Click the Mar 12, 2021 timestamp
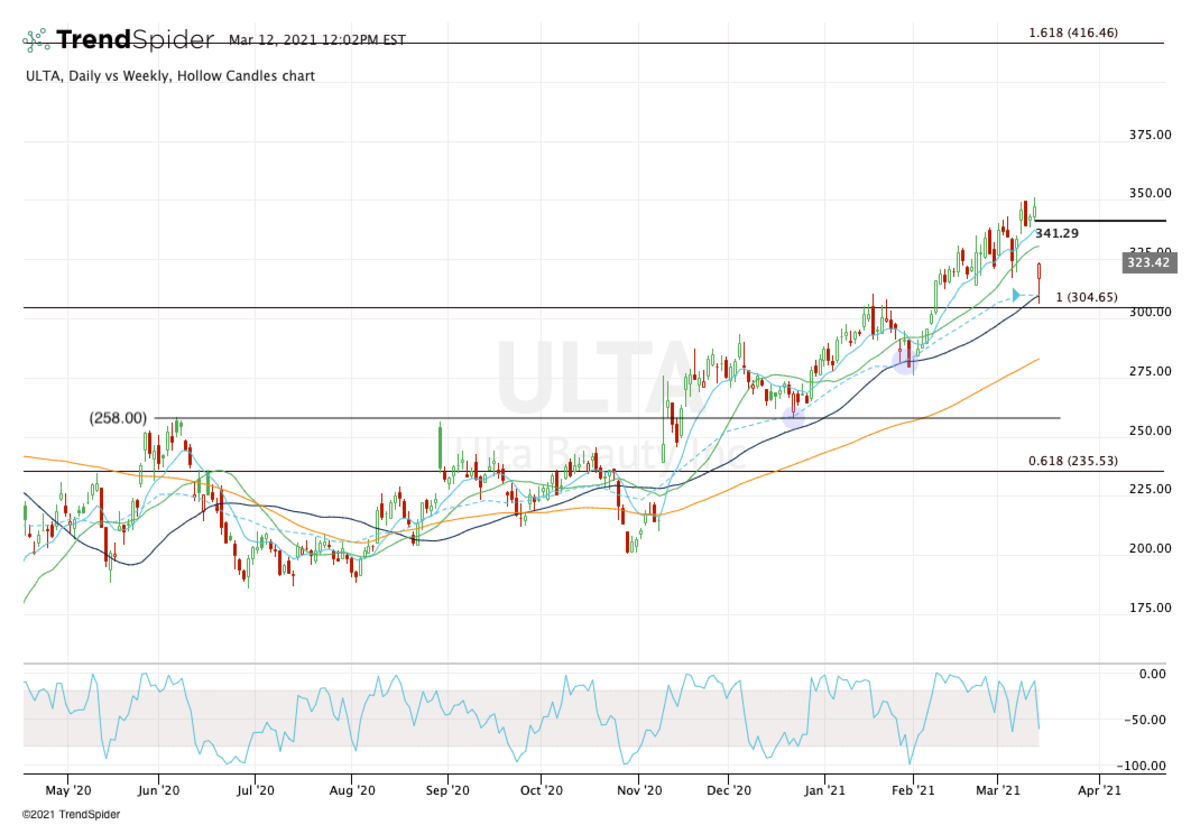Image resolution: width=1200 pixels, height=825 pixels. [x=317, y=41]
